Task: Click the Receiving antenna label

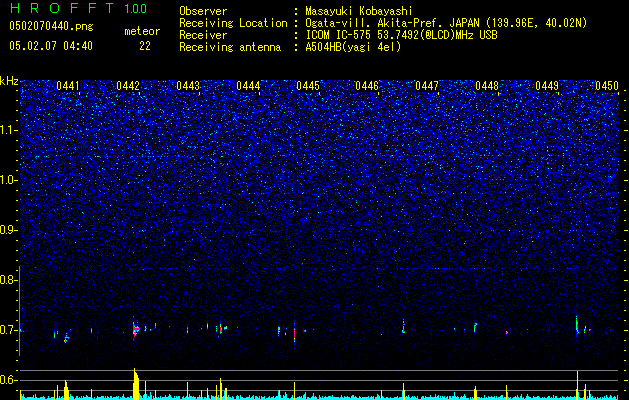Action: point(230,47)
